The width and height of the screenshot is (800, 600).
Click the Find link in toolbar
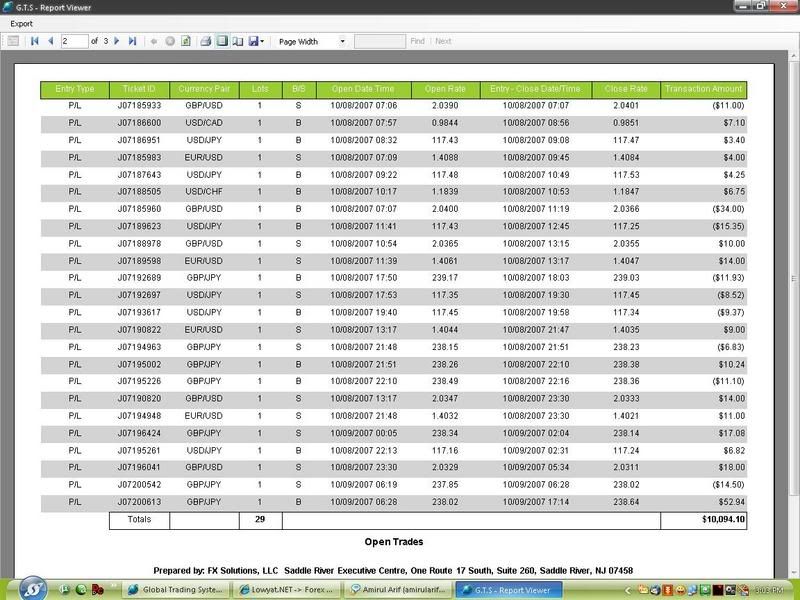[x=417, y=41]
